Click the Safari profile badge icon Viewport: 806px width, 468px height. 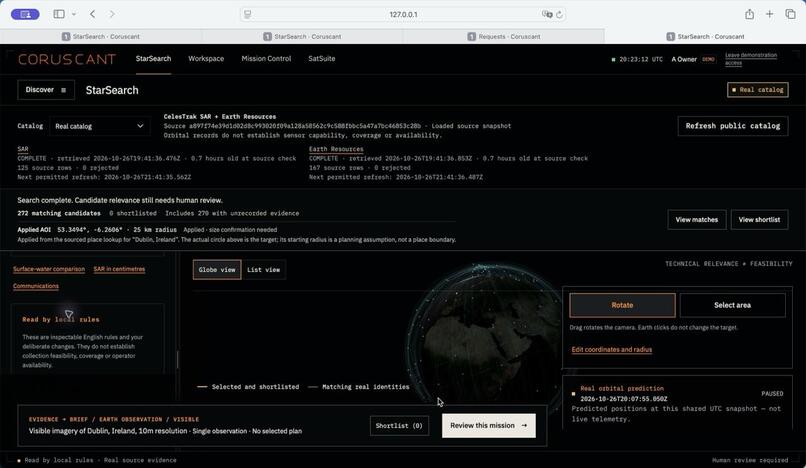[25, 14]
